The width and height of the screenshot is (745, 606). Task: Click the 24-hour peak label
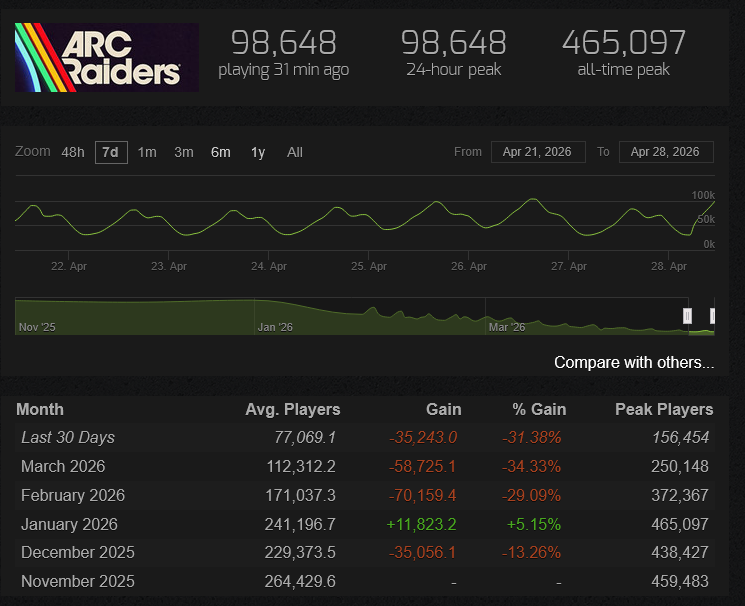[x=453, y=69]
